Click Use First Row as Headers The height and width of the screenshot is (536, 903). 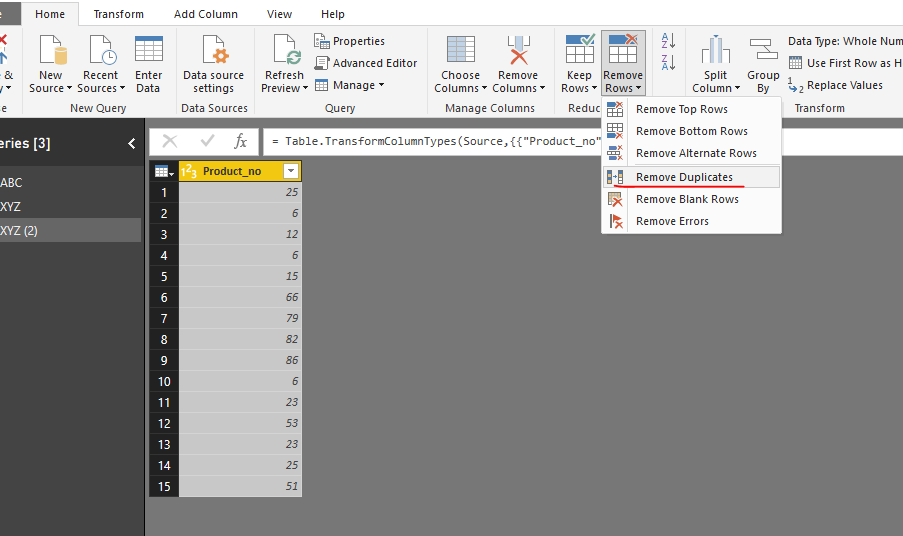click(845, 63)
